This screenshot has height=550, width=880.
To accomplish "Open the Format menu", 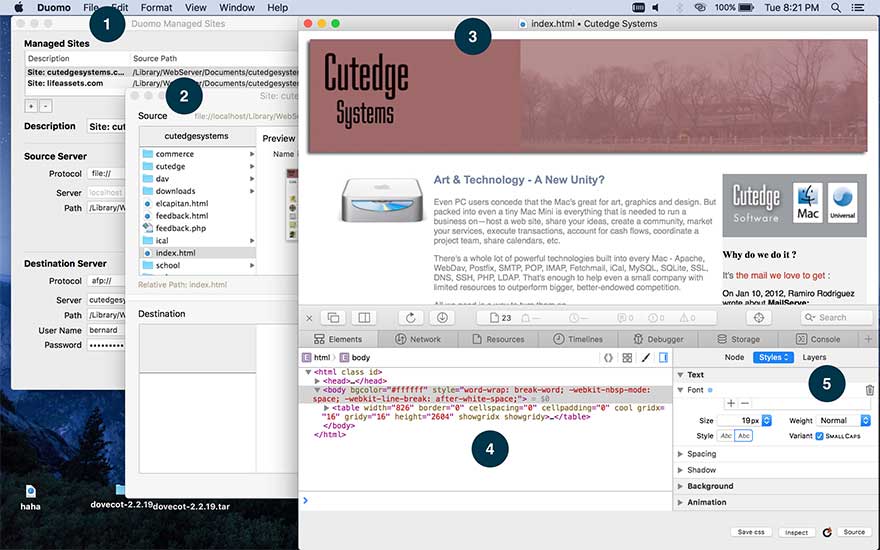I will pyautogui.click(x=156, y=8).
